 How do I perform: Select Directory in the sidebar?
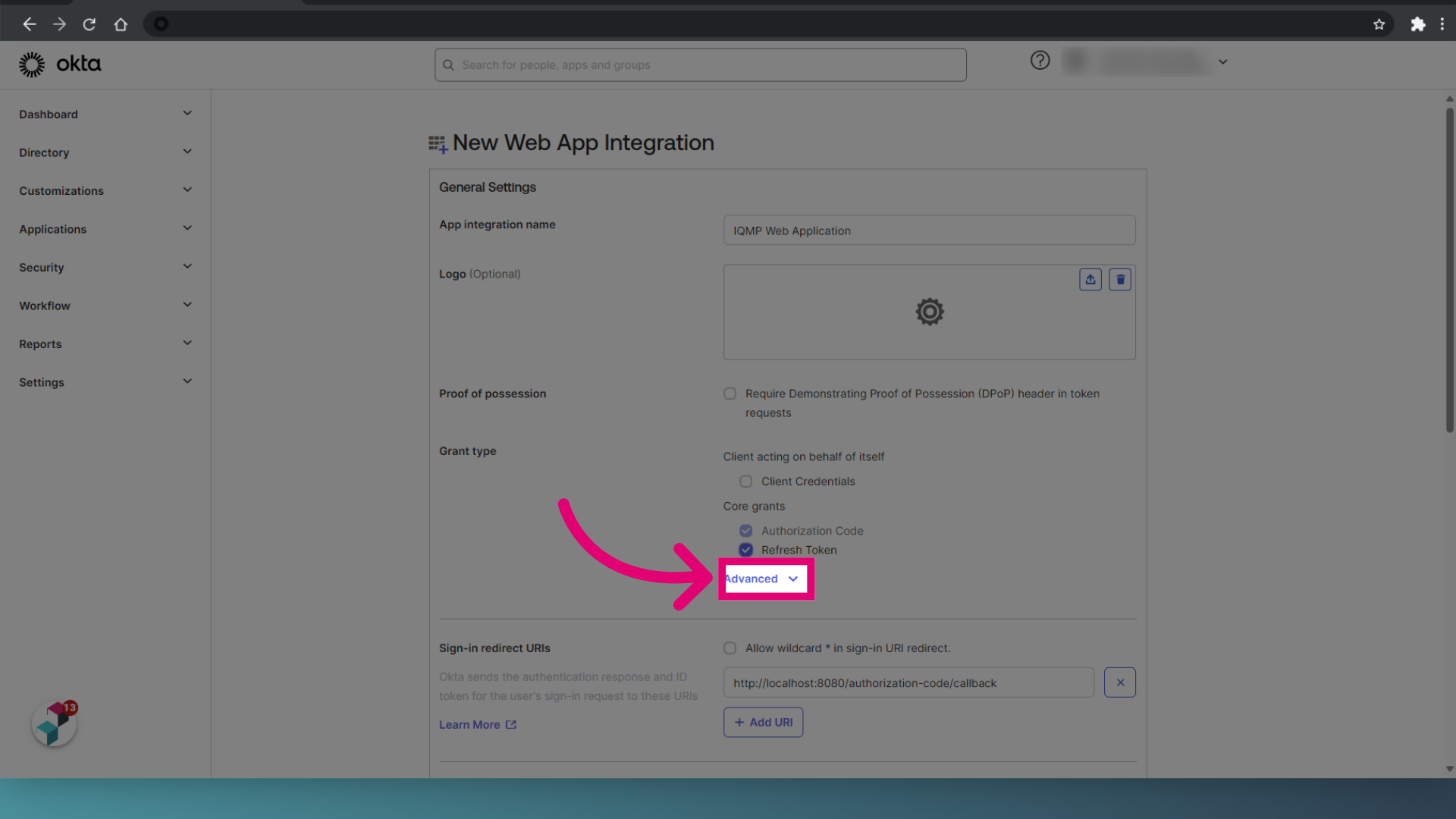[44, 152]
